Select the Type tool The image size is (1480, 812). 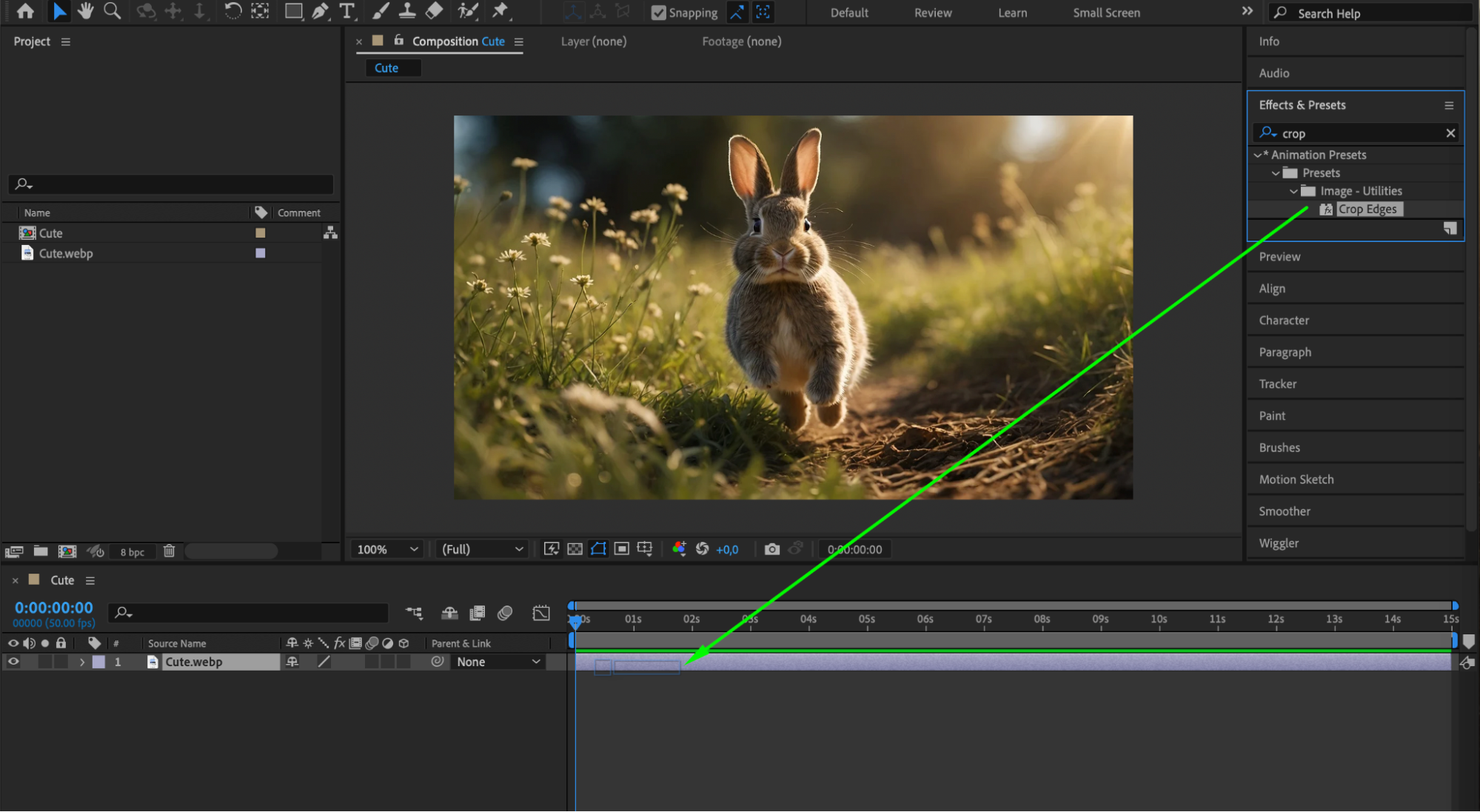(346, 11)
